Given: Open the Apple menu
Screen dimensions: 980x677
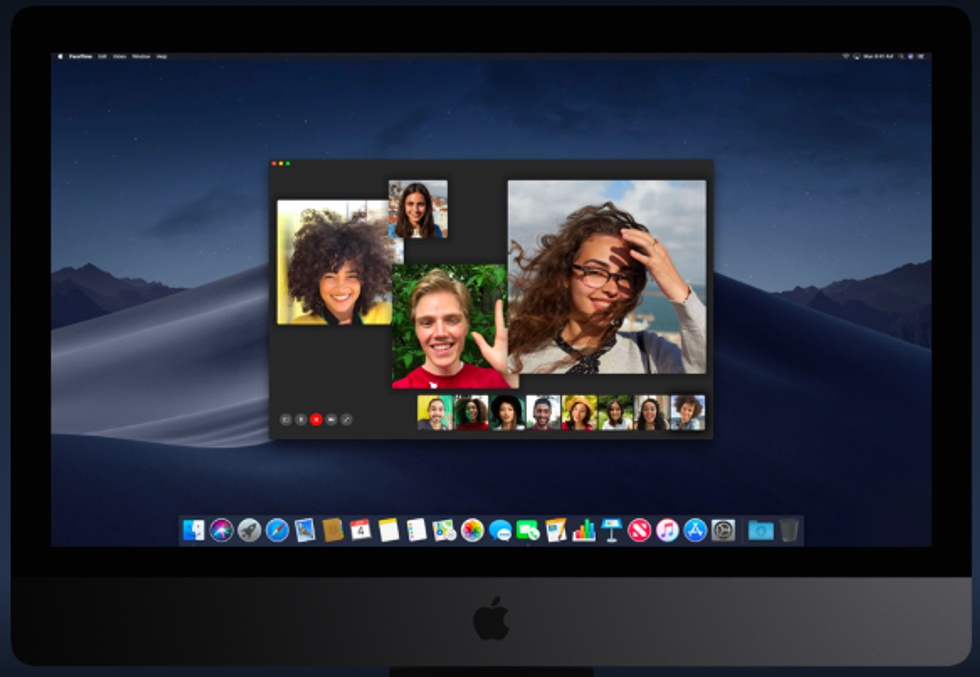Looking at the screenshot, I should [60, 56].
